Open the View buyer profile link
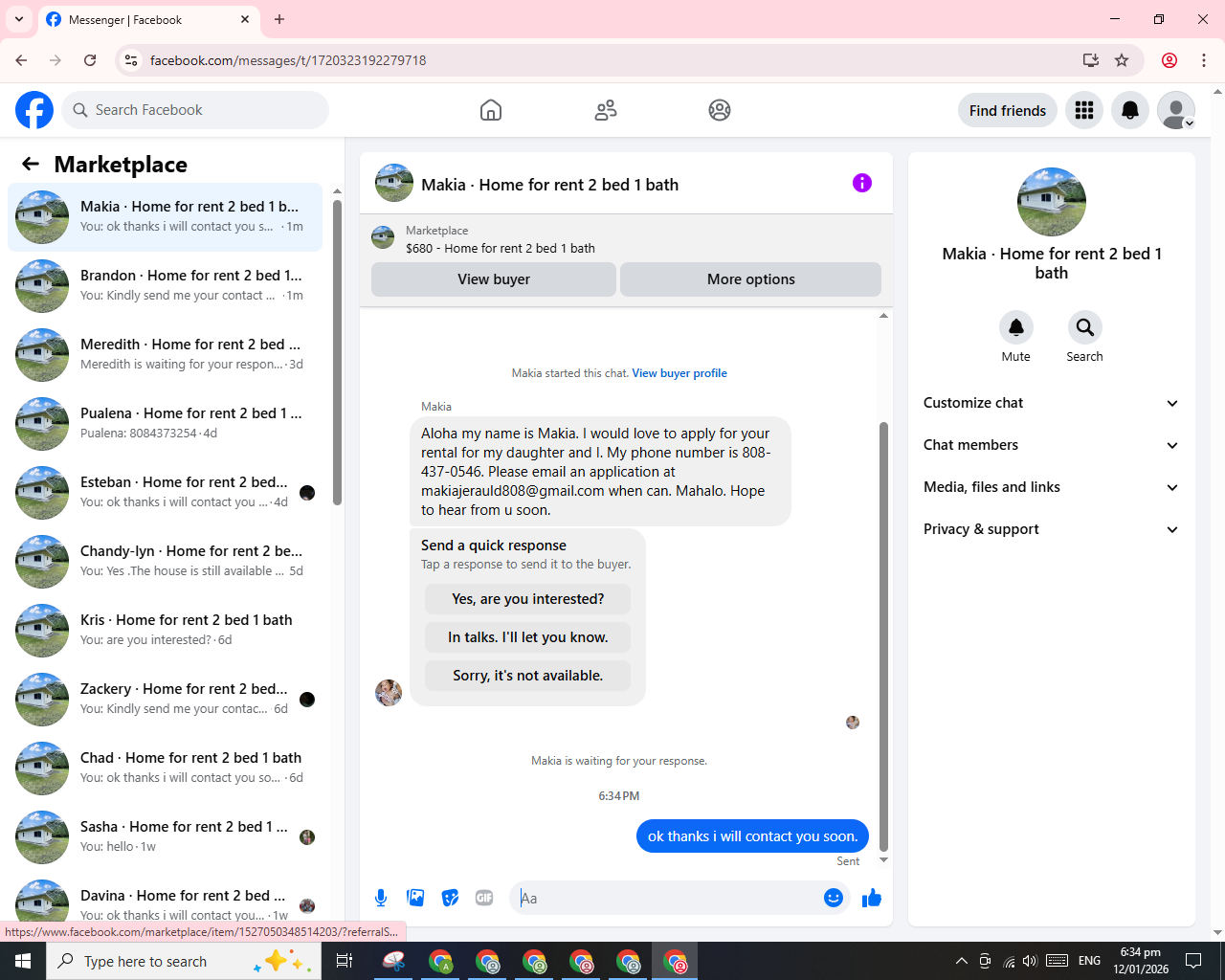Viewport: 1225px width, 980px height. [679, 373]
